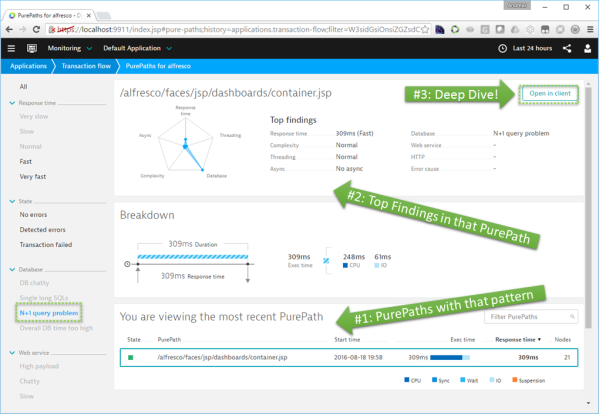This screenshot has width=599, height=414.
Task: Reload the page with the browser refresh icon
Action: point(36,29)
